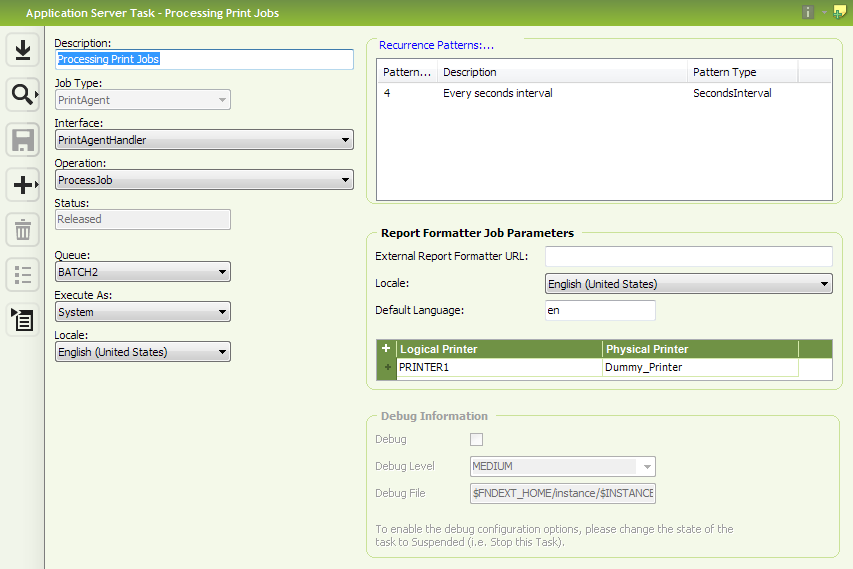This screenshot has width=853, height=569.
Task: Click the add note icon in title bar
Action: [x=838, y=13]
